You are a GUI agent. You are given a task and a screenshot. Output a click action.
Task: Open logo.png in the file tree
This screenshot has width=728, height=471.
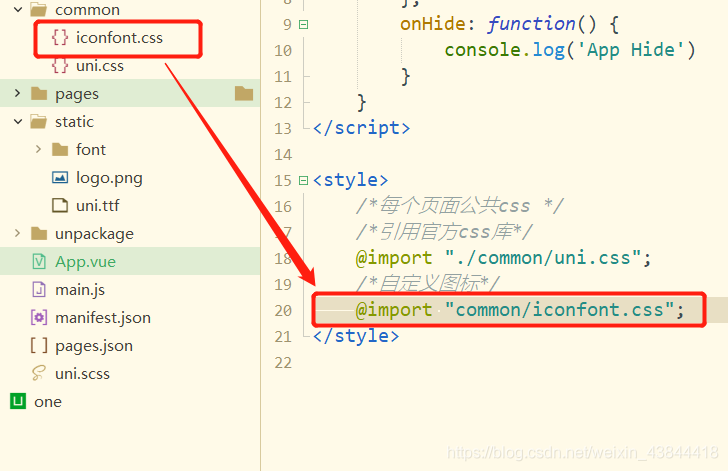click(109, 178)
